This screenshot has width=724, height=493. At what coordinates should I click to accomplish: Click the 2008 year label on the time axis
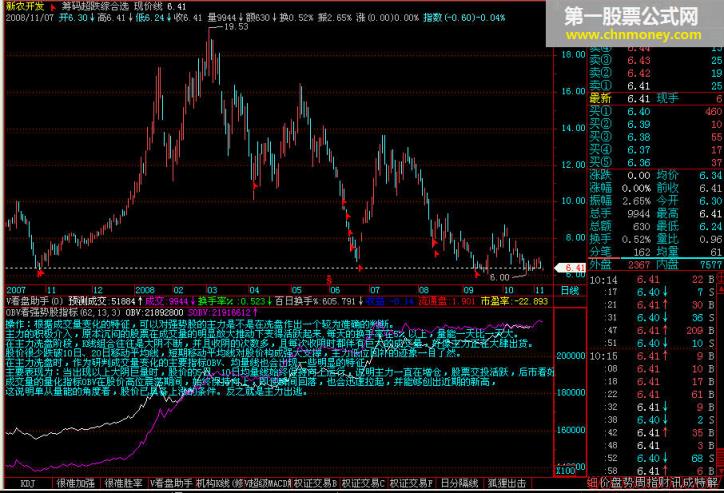145,290
